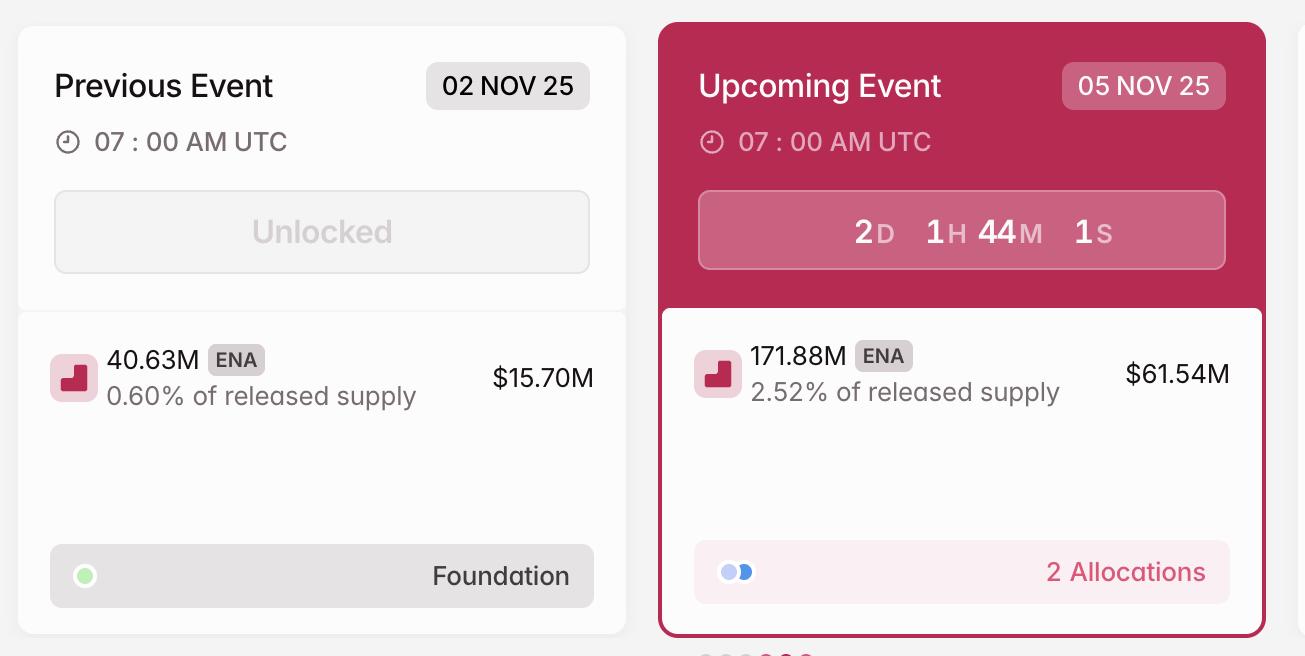The width and height of the screenshot is (1305, 656).
Task: Click the ENA ticker badge near 40.63M
Action: coord(236,361)
